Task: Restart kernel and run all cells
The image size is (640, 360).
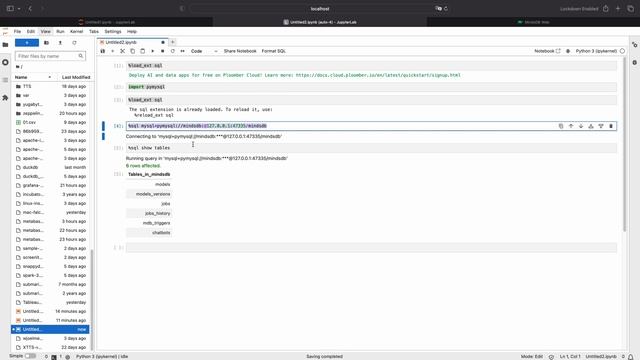Action: (x=182, y=51)
